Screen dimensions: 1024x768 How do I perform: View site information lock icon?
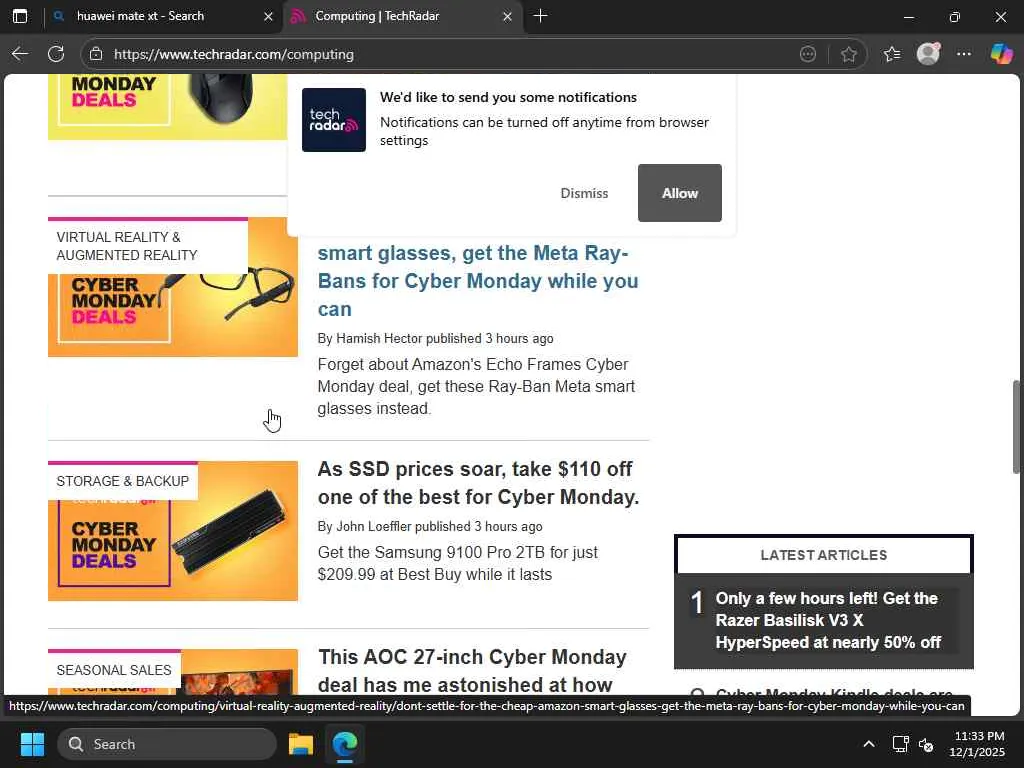96,54
